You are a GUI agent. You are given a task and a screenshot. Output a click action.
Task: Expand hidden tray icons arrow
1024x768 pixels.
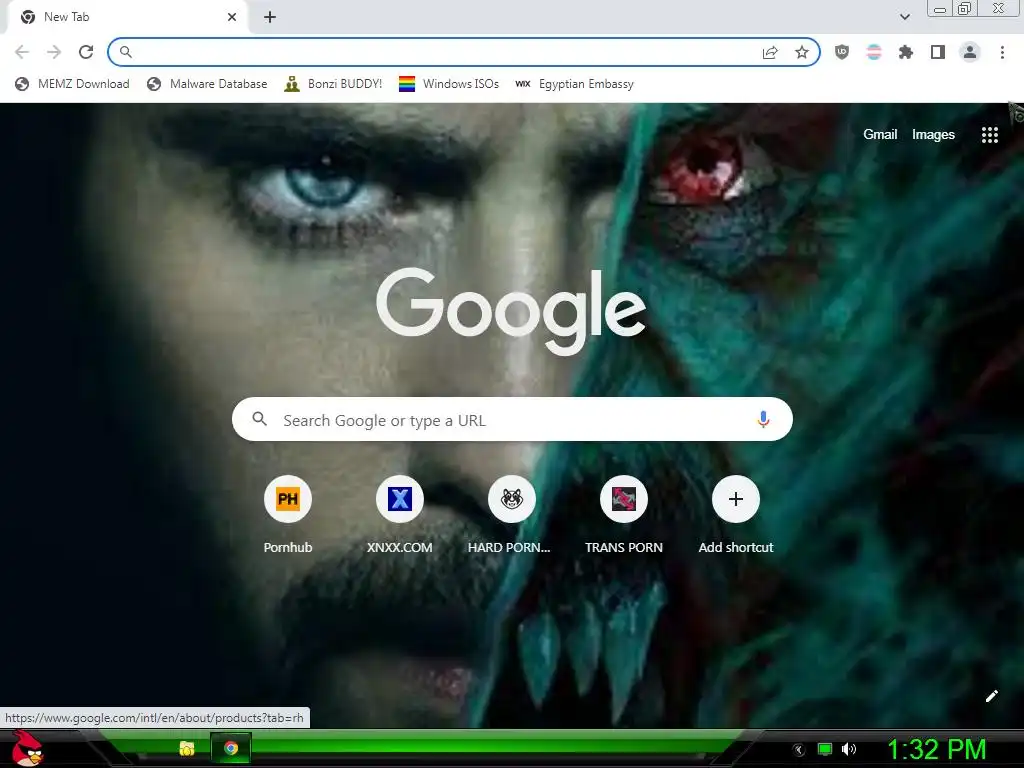point(799,749)
